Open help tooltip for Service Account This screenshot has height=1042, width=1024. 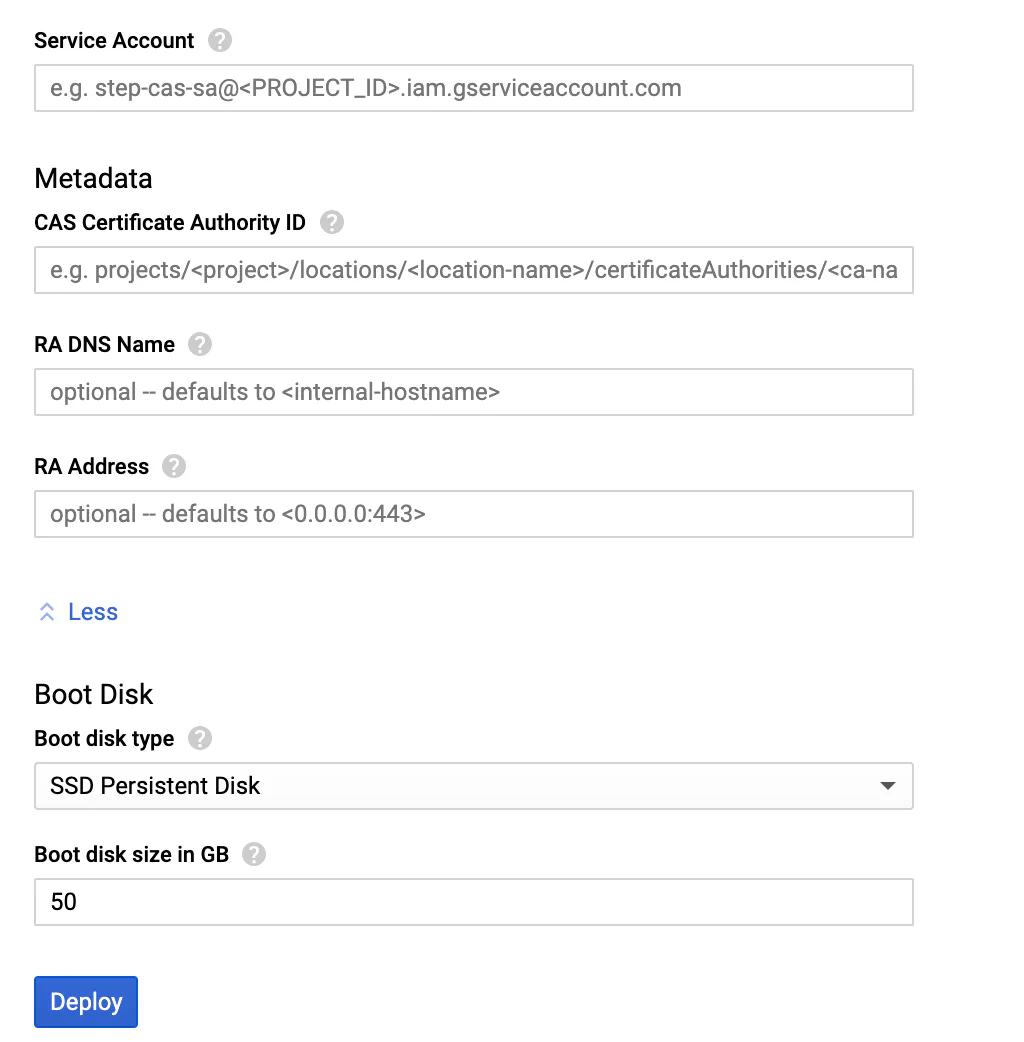220,41
